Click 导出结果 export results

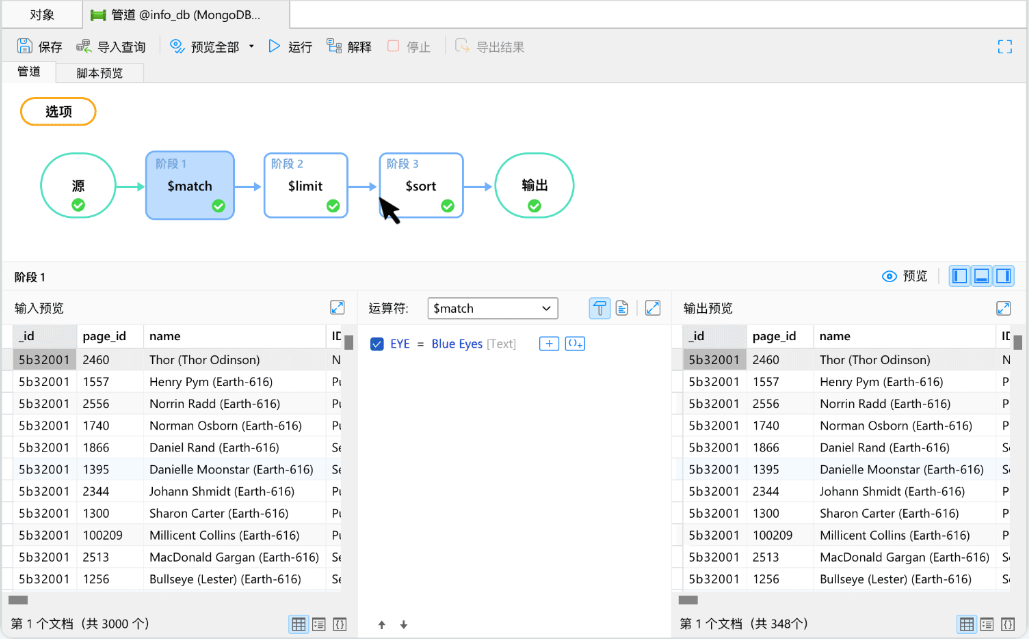coord(490,47)
